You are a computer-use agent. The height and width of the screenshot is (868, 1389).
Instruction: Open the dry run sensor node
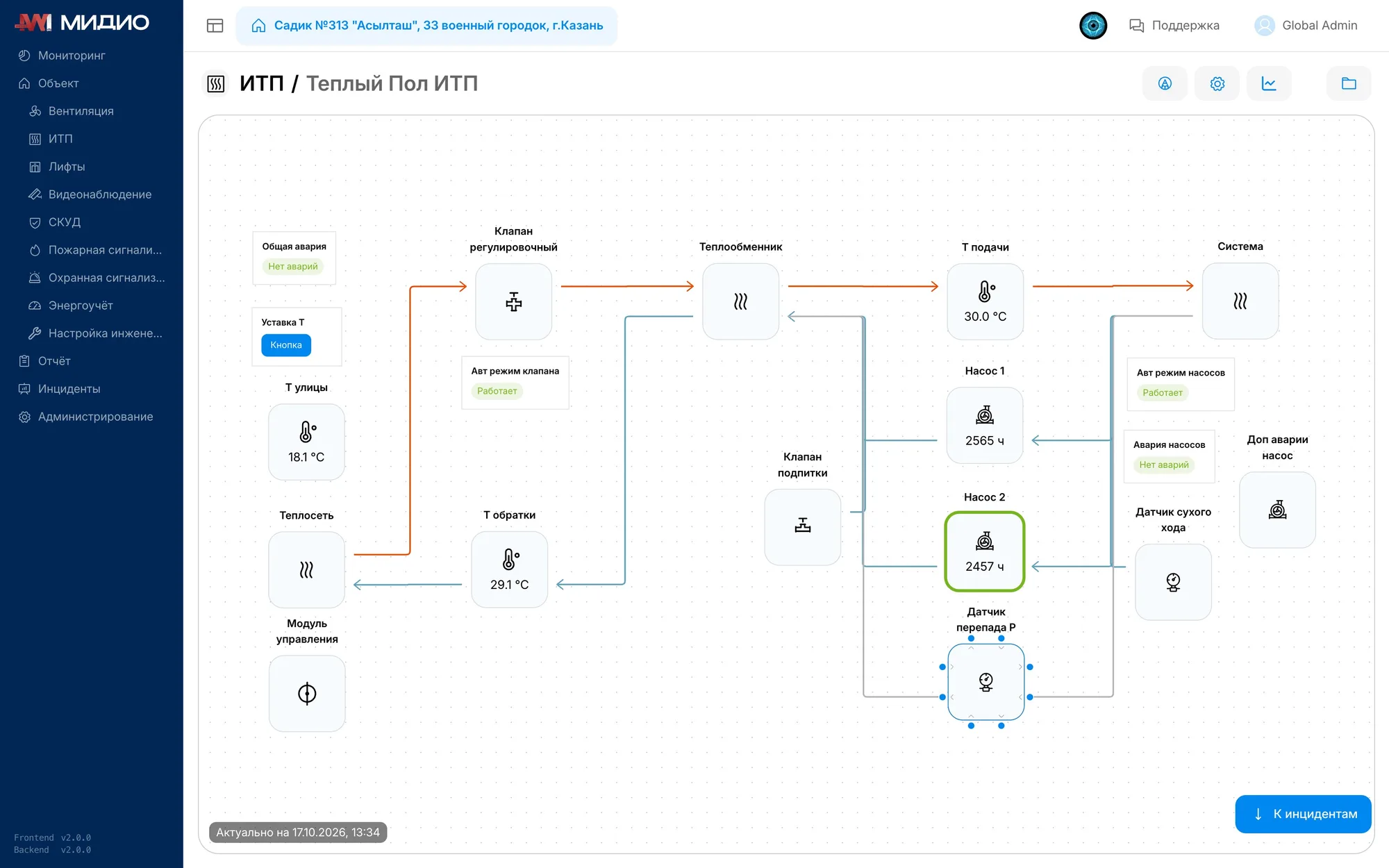pos(1173,582)
